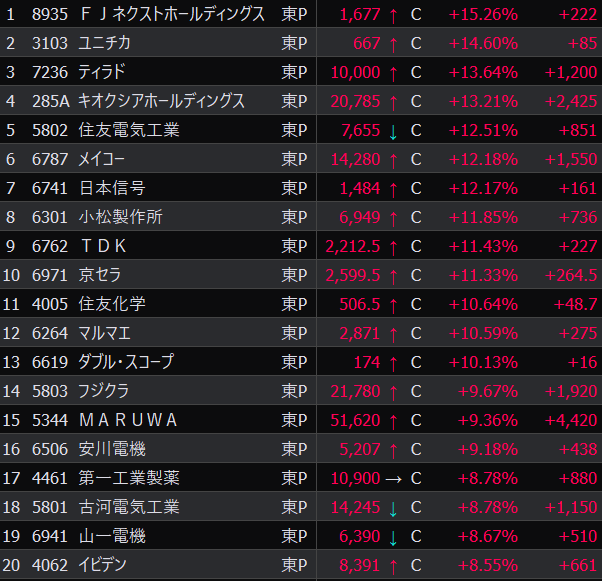The width and height of the screenshot is (602, 581).
Task: Click the up arrow beside イビデン price
Action: click(393, 566)
